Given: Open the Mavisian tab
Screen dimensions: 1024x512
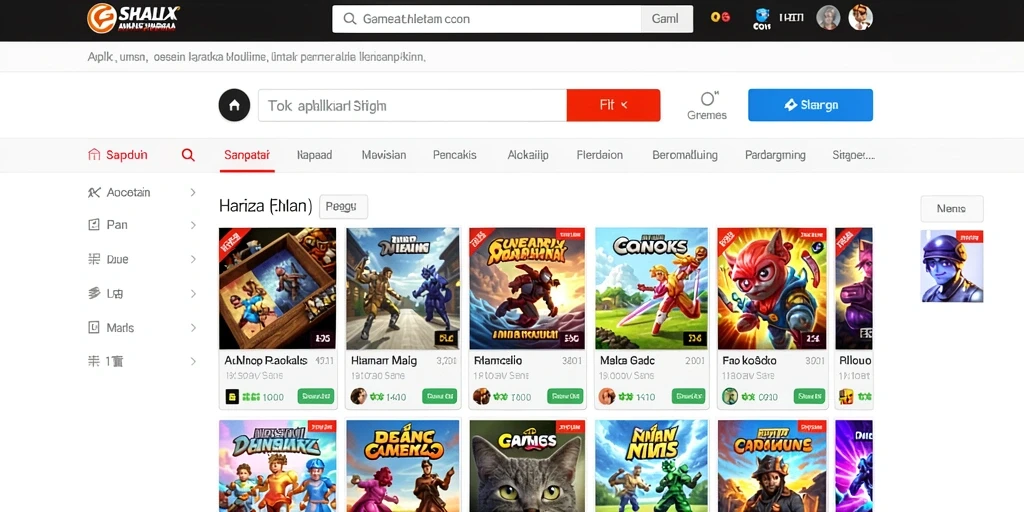Looking at the screenshot, I should tap(383, 155).
